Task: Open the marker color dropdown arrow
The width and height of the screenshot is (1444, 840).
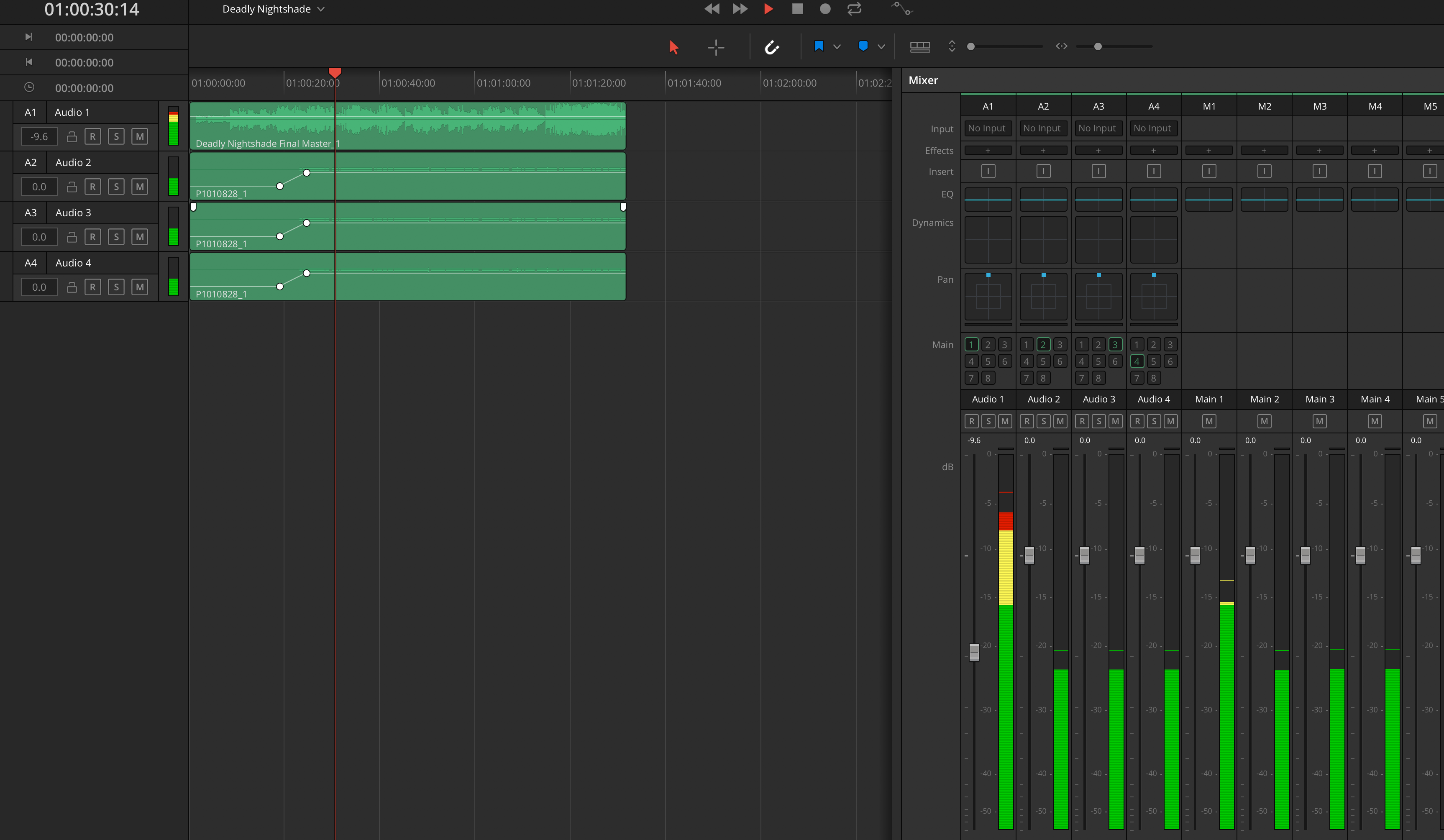Action: click(x=881, y=47)
